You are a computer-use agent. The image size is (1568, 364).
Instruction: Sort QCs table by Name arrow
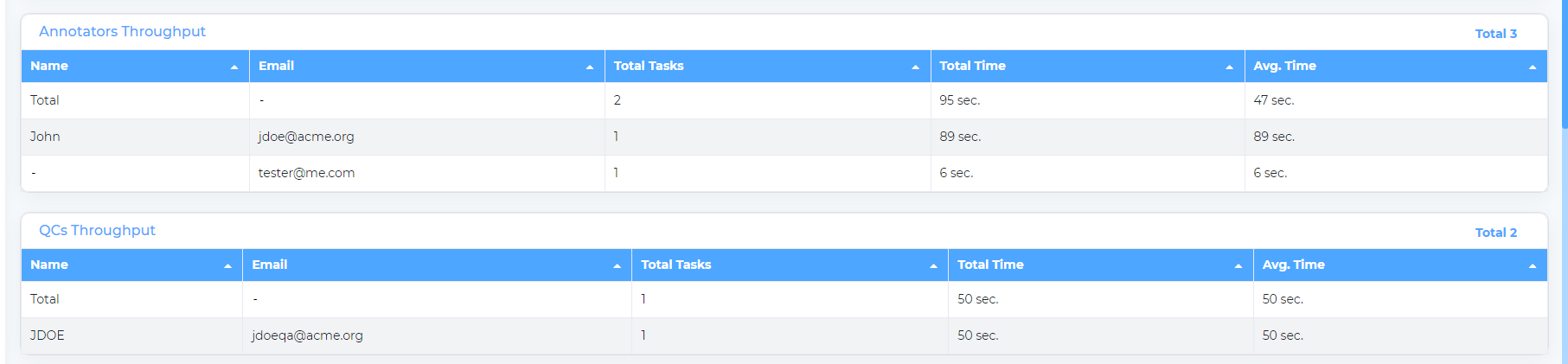coord(228,265)
